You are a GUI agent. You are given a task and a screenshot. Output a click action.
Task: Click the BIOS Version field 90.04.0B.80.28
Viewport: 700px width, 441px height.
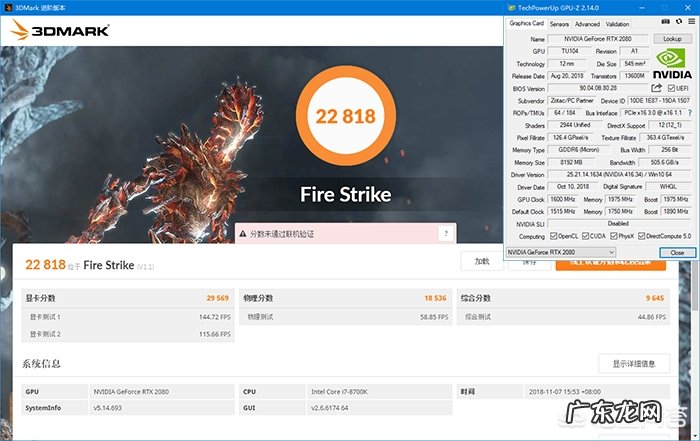coord(598,88)
